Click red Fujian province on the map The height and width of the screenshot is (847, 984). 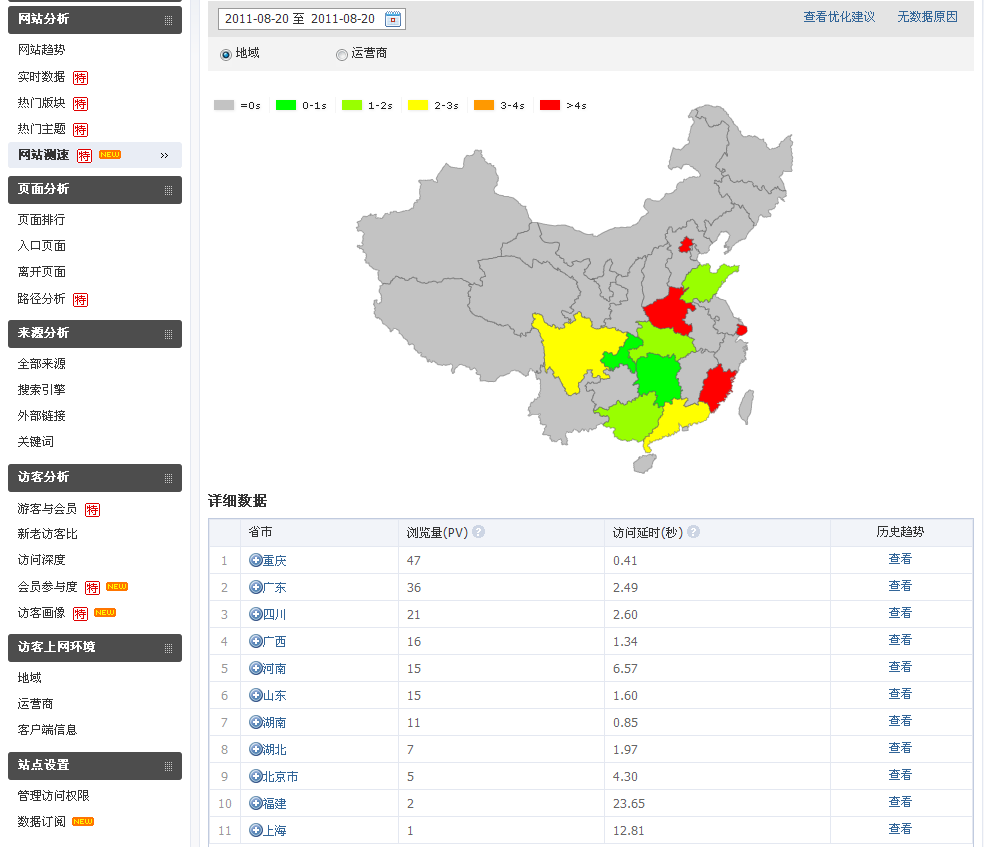717,387
